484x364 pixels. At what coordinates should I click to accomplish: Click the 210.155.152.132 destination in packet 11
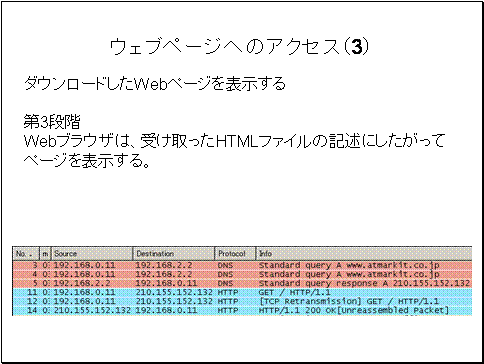tap(174, 292)
